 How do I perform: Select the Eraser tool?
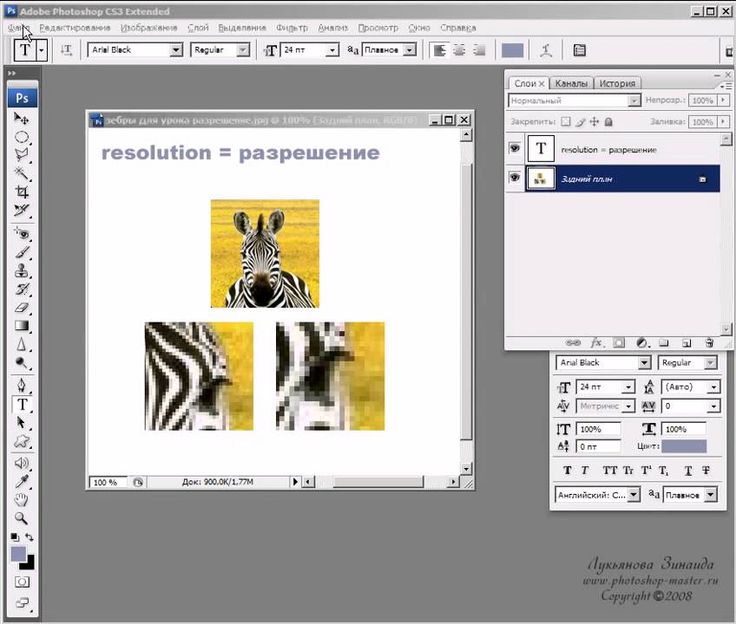[x=21, y=308]
